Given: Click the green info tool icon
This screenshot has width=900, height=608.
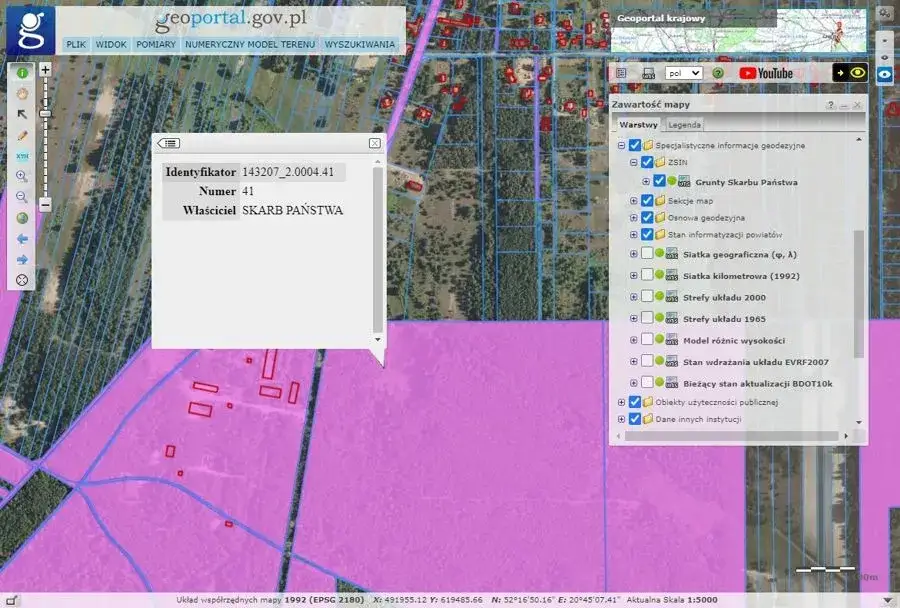Looking at the screenshot, I should pyautogui.click(x=22, y=73).
